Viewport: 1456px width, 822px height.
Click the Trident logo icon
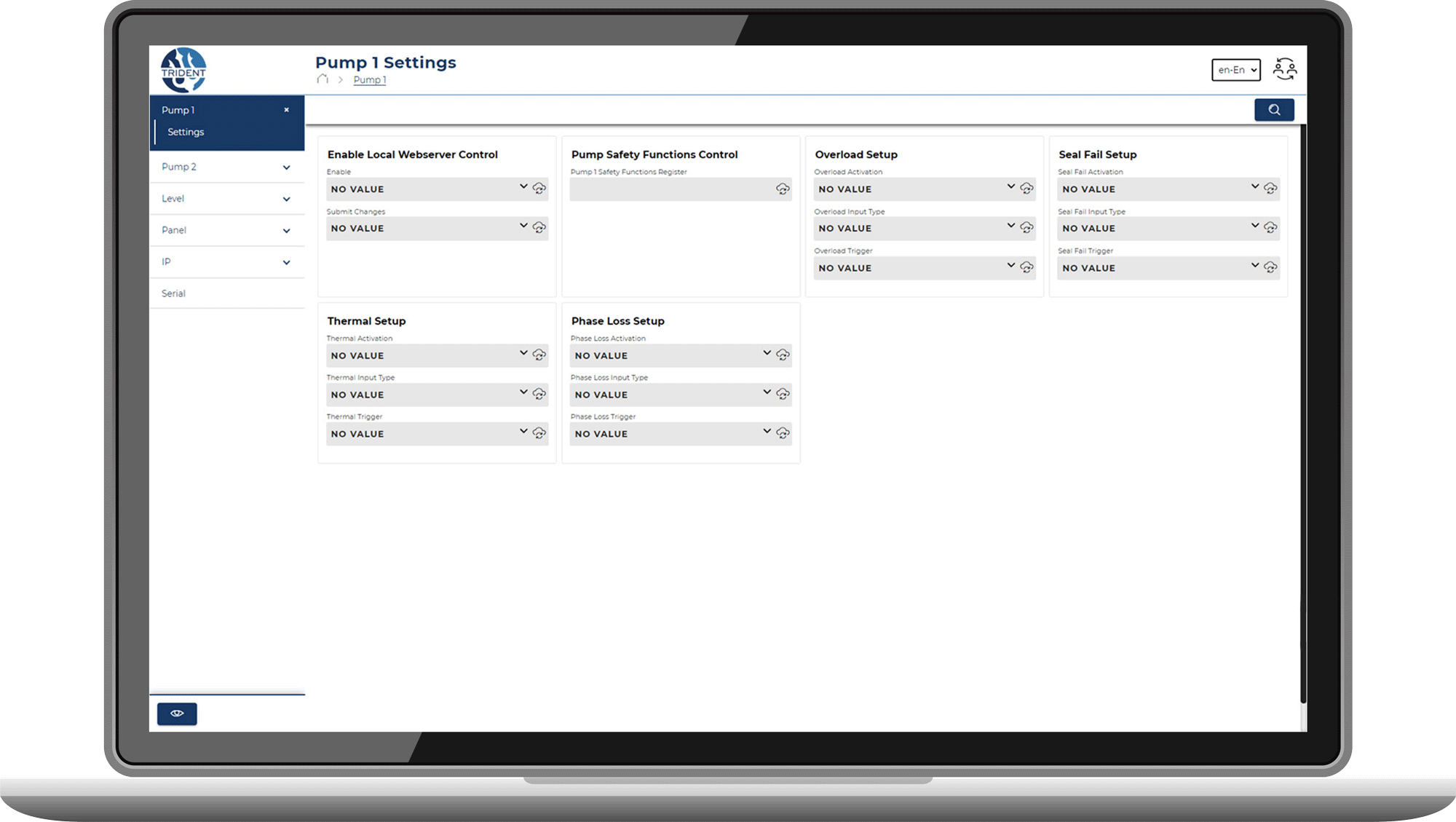coord(183,70)
